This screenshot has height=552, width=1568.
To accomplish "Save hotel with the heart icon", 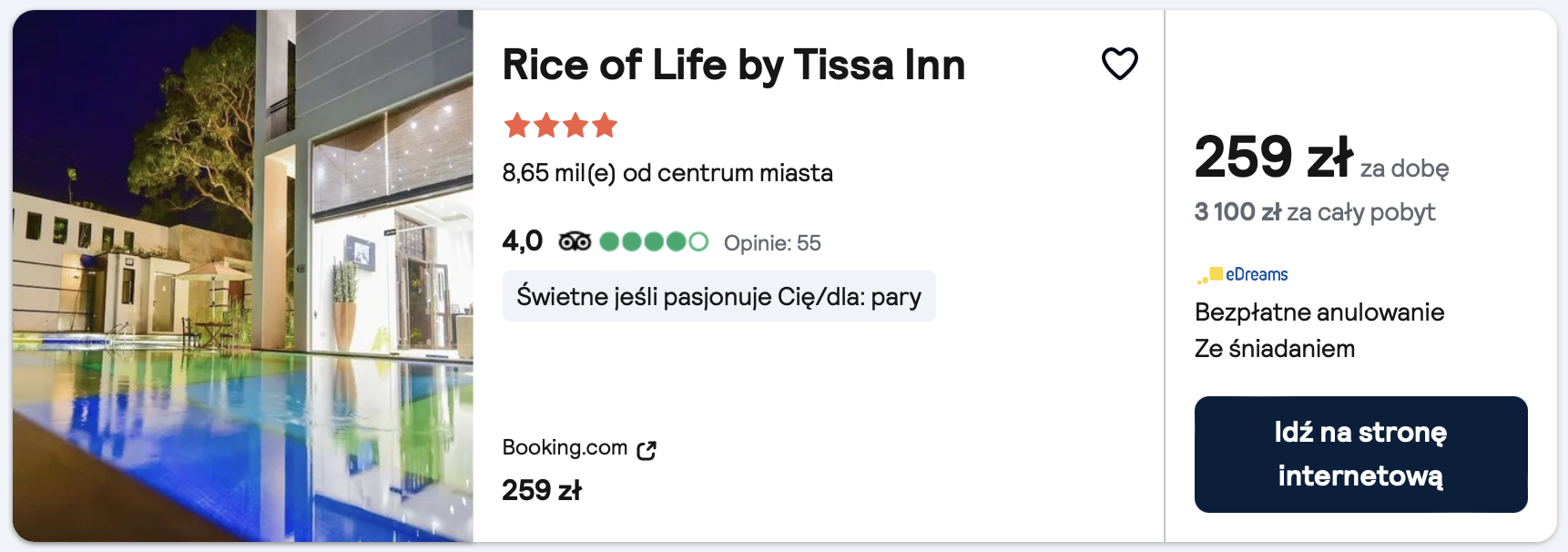I will [1119, 64].
